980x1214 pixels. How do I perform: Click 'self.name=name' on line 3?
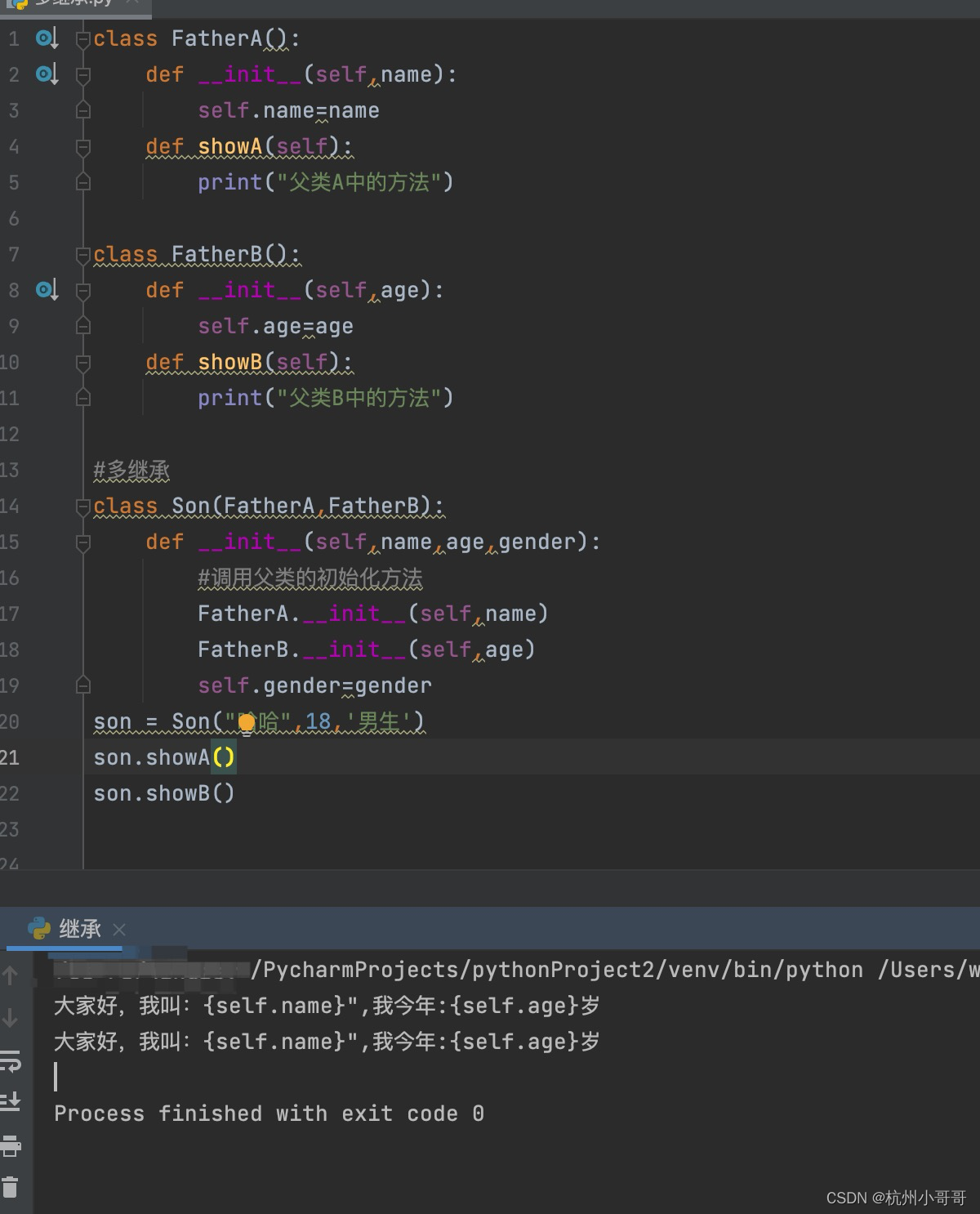tap(288, 110)
